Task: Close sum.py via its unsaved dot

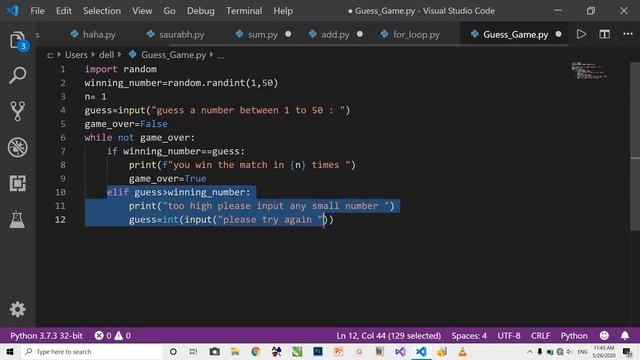Action: click(x=288, y=34)
